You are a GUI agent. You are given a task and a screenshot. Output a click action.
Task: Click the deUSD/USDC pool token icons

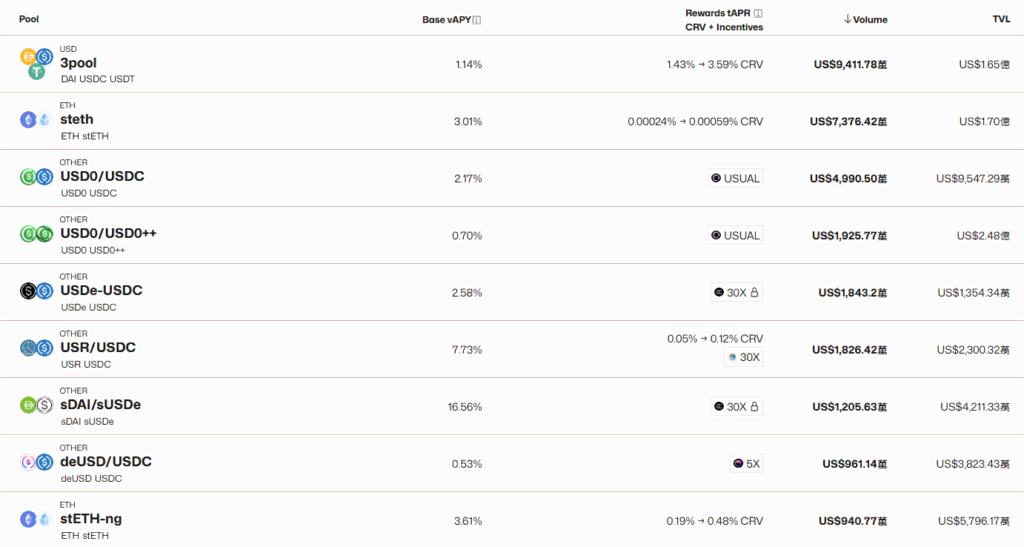36,462
